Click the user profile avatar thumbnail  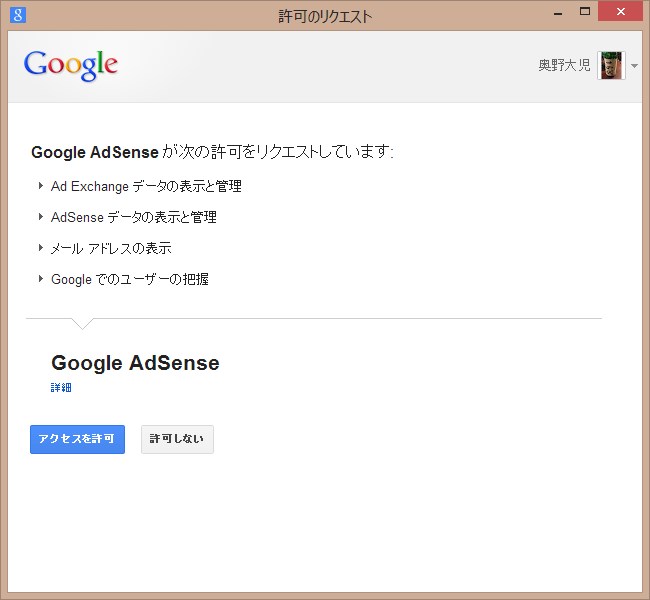click(x=611, y=66)
